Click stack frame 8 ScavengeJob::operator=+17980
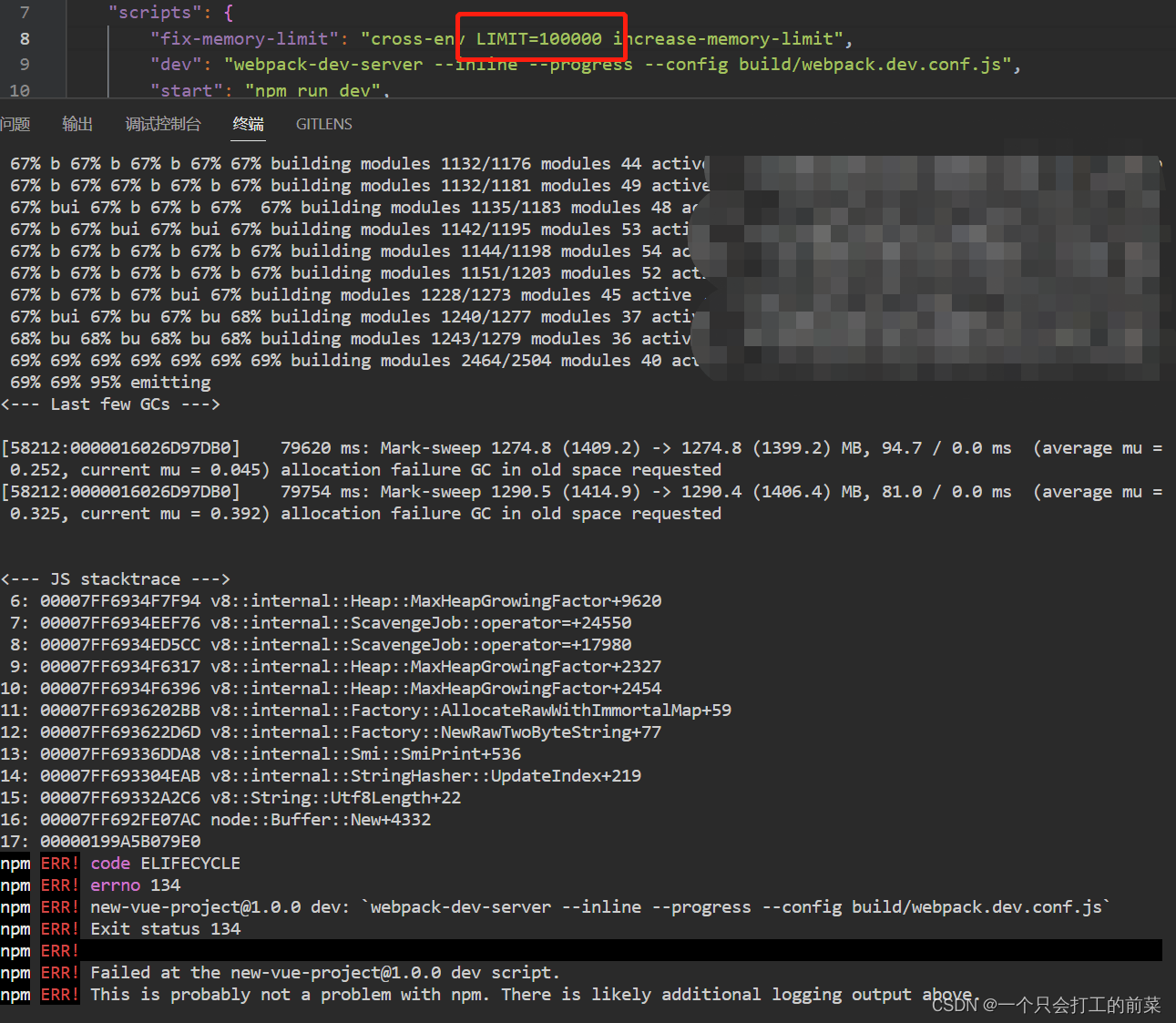Screen dimensions: 1176x1023 (321, 645)
